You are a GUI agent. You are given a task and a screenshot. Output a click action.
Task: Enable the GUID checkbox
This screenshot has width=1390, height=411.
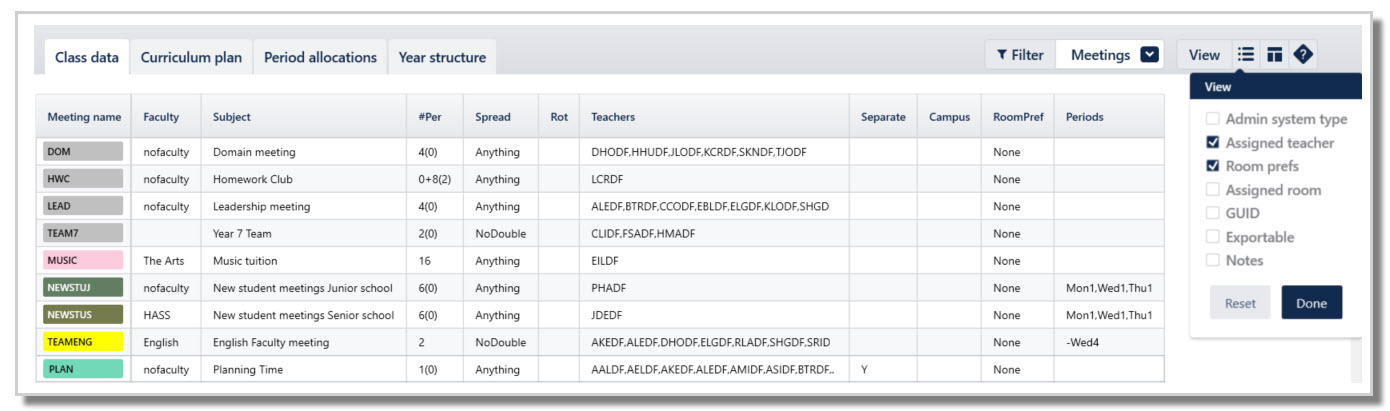[x=1213, y=213]
